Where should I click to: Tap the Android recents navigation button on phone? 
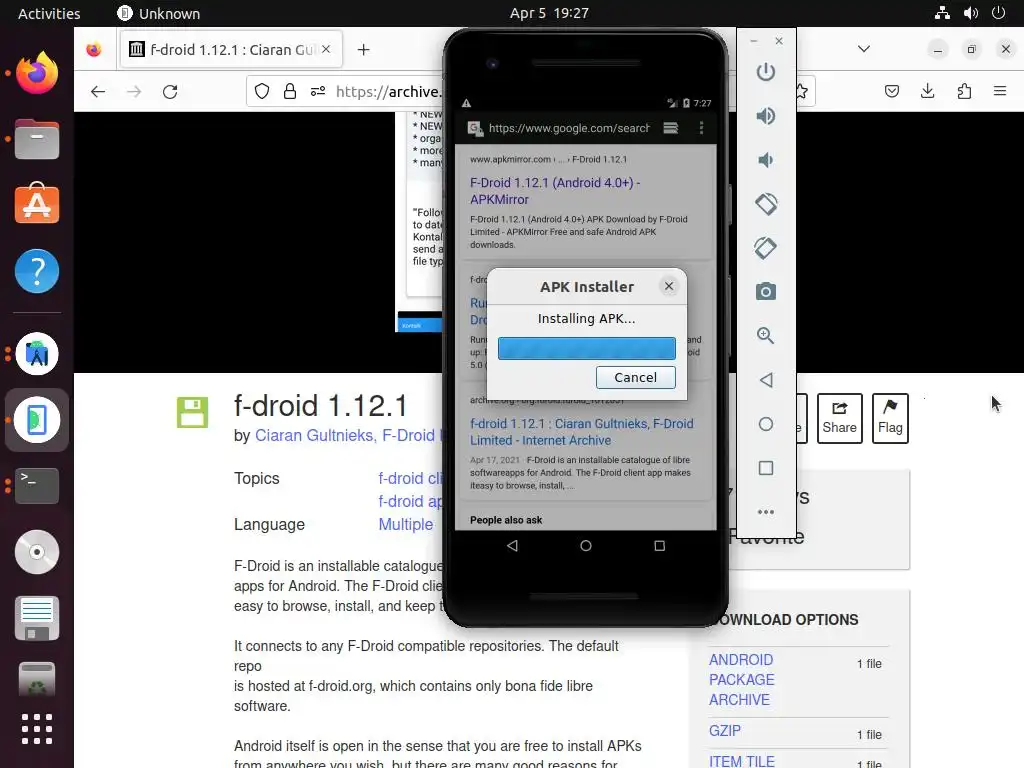point(660,545)
